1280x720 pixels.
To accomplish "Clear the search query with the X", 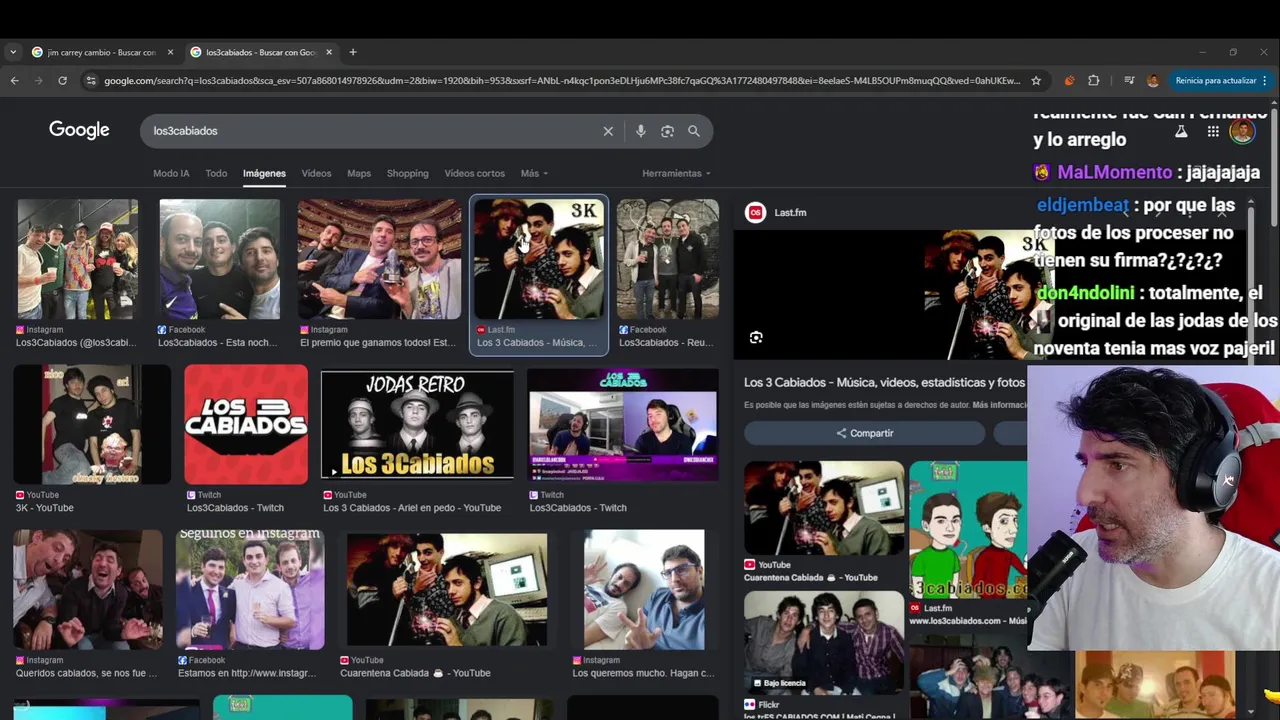I will (608, 131).
